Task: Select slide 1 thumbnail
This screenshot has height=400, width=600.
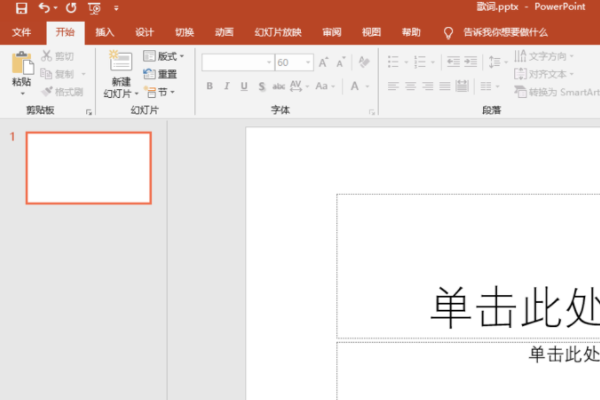Action: point(89,168)
